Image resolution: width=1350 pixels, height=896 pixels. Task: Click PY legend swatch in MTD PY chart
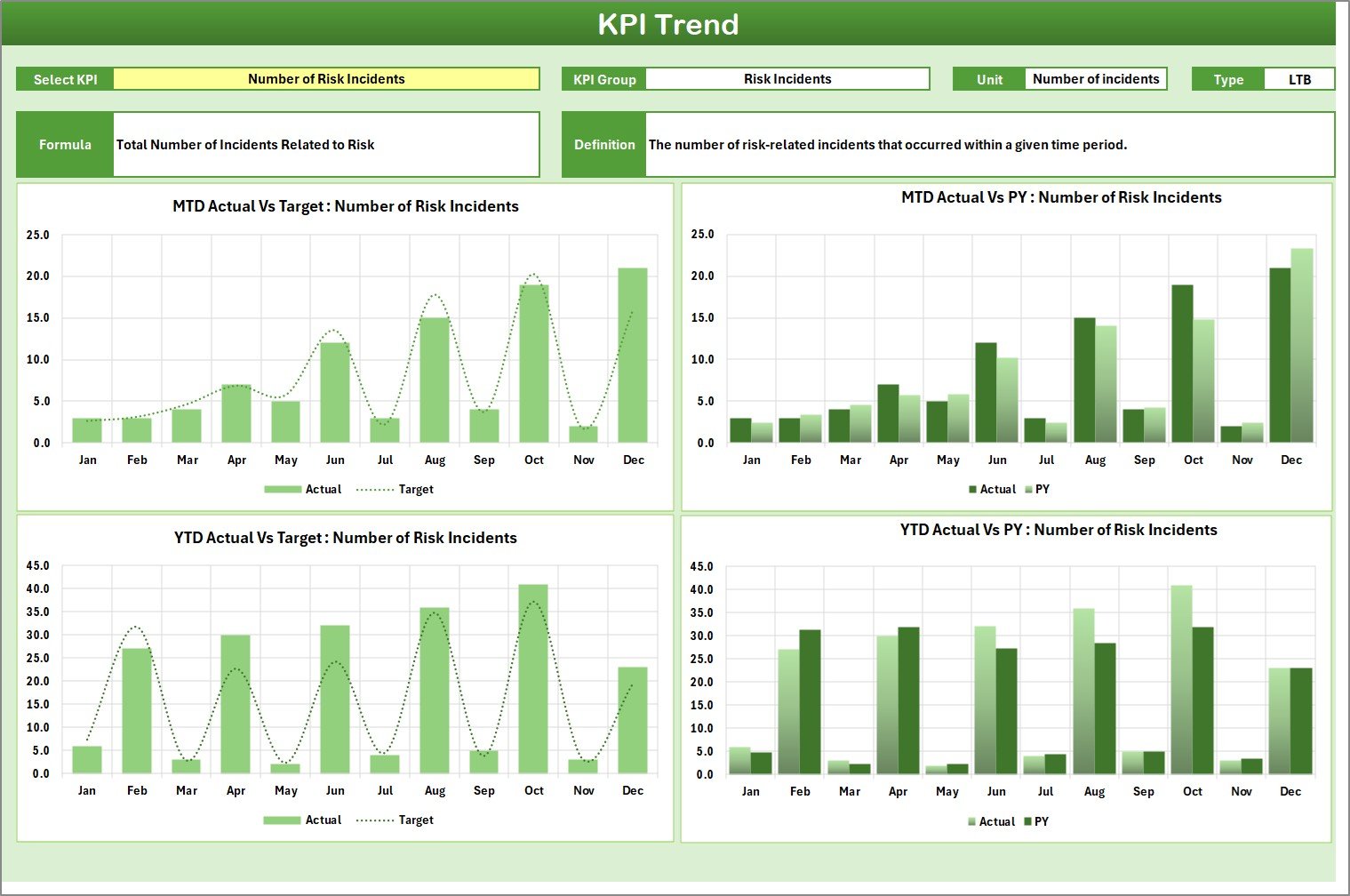coord(1029,490)
